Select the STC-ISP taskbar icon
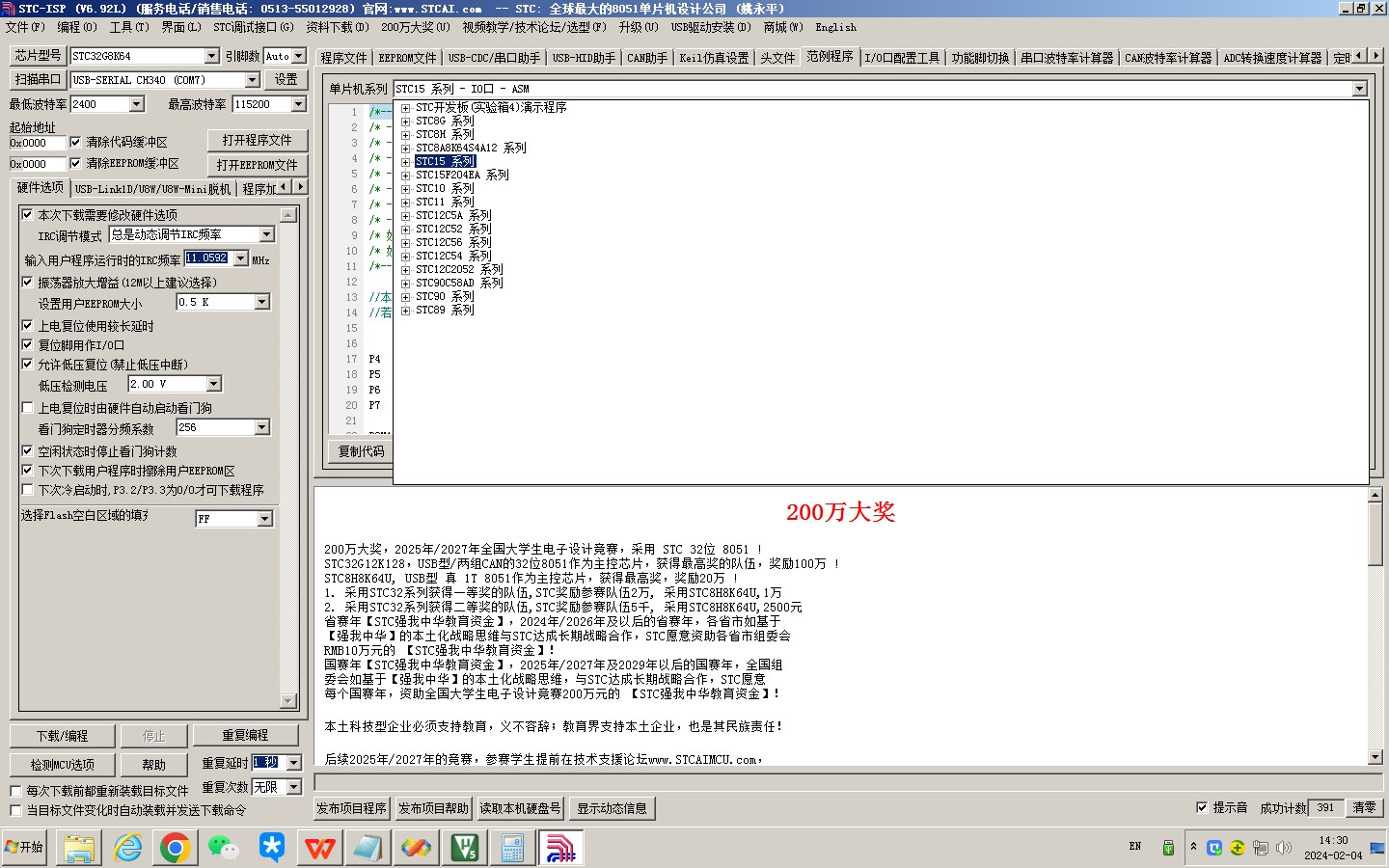 tap(560, 848)
